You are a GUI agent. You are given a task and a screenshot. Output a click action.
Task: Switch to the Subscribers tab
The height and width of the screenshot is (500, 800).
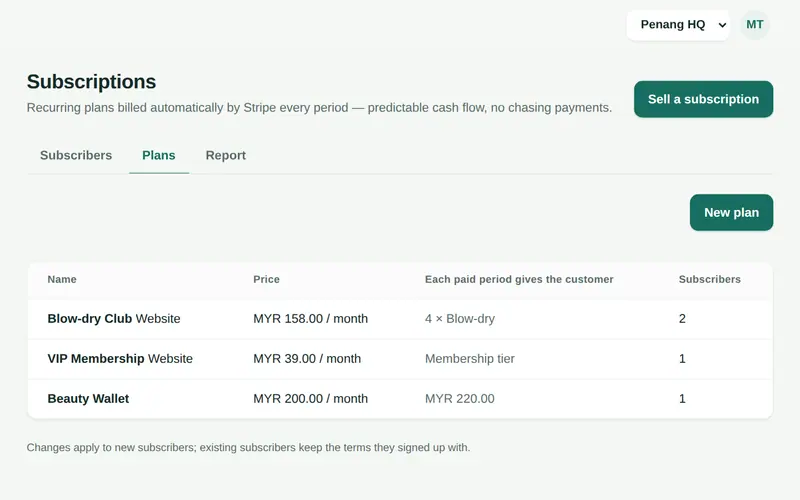pyautogui.click(x=76, y=155)
